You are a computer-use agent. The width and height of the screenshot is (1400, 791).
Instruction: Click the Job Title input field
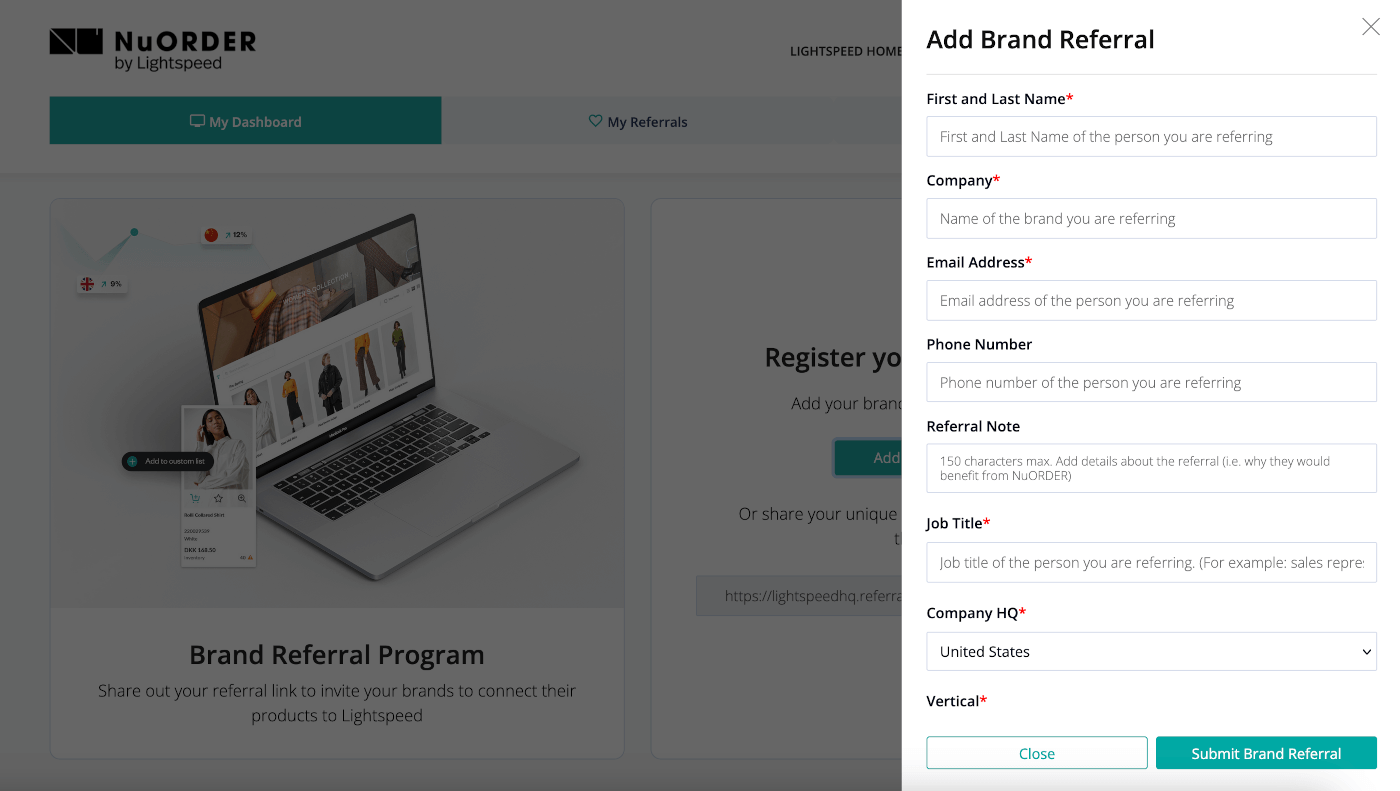[x=1151, y=562]
